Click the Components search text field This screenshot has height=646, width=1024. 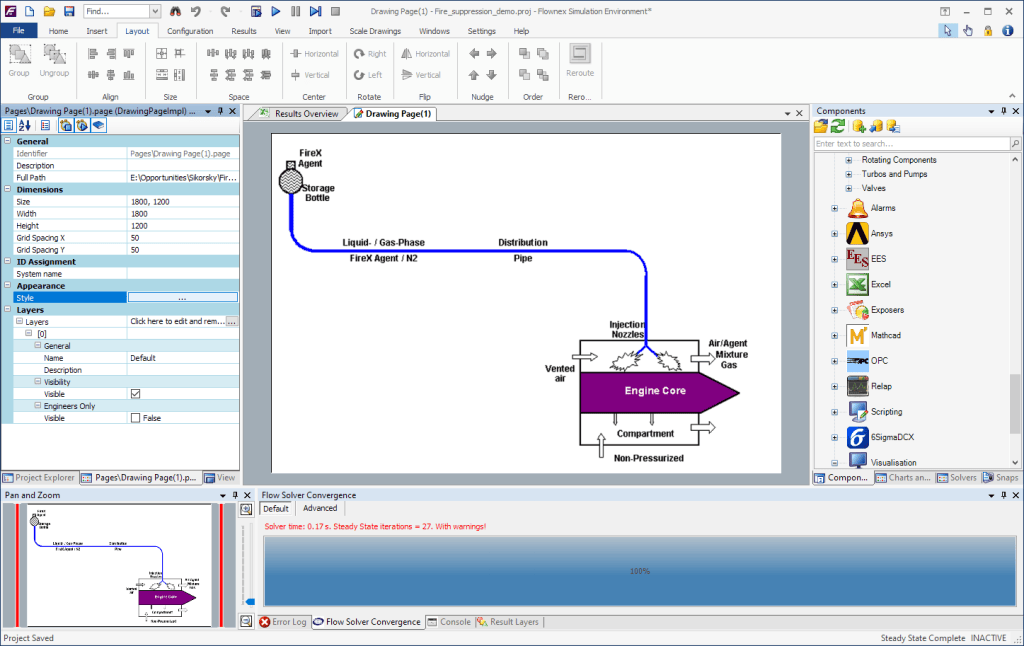(x=912, y=144)
